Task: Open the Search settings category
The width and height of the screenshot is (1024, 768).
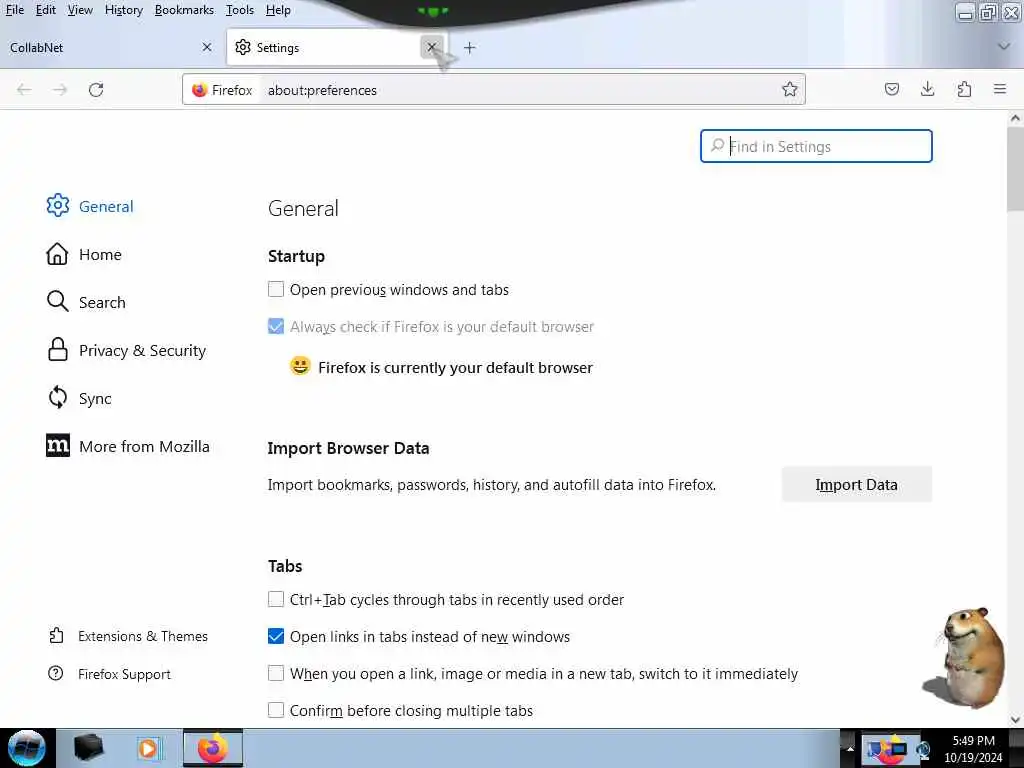Action: point(86,302)
